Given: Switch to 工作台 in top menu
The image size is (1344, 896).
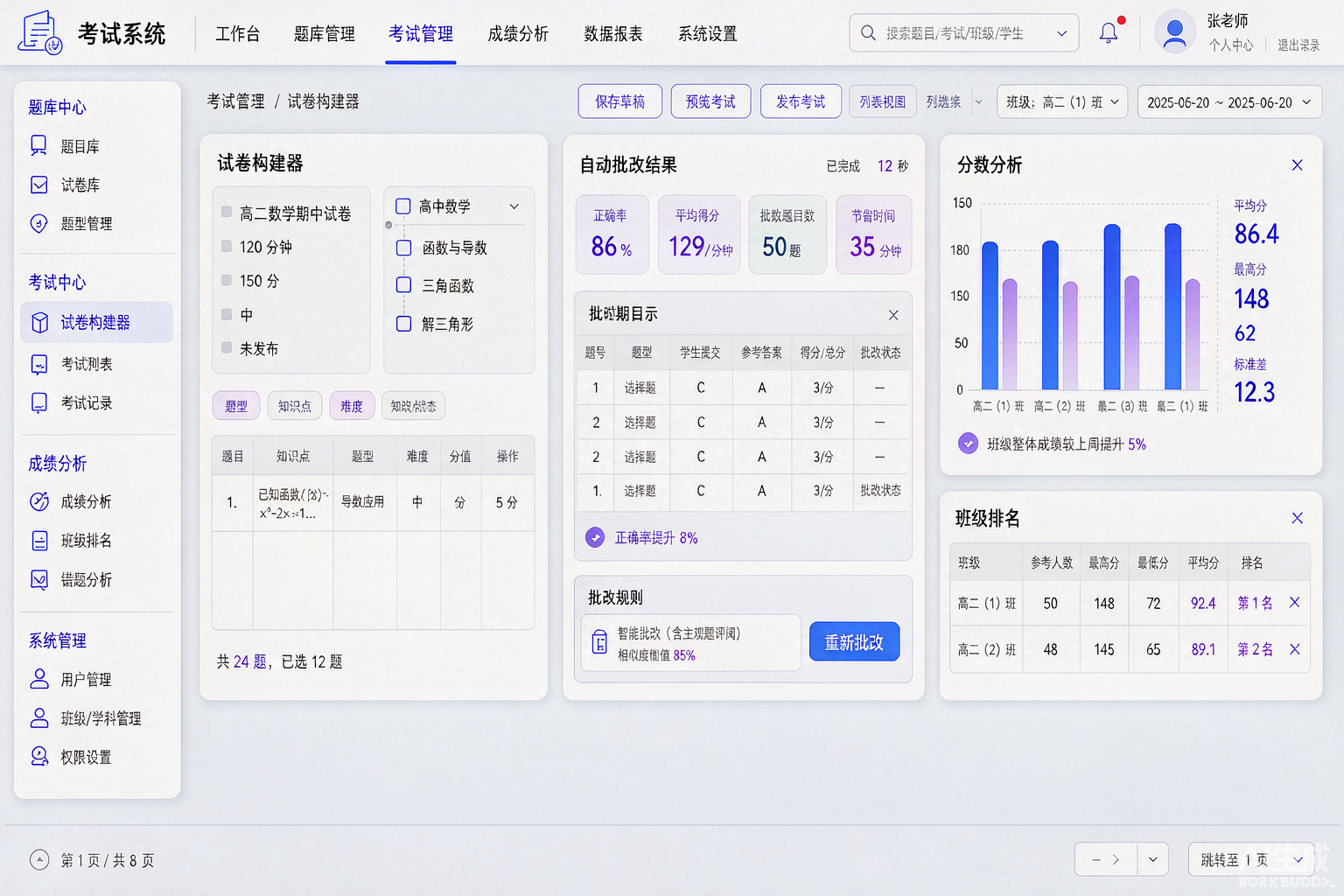Looking at the screenshot, I should coord(238,33).
